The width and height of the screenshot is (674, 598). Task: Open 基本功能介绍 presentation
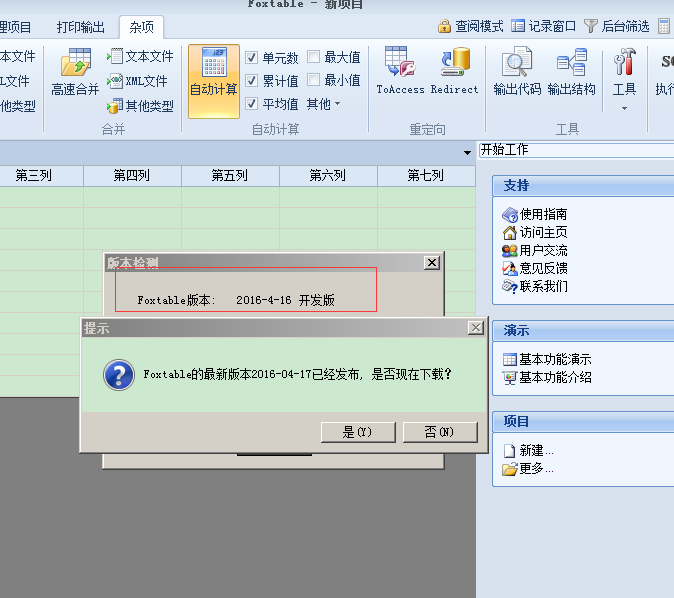pos(547,377)
